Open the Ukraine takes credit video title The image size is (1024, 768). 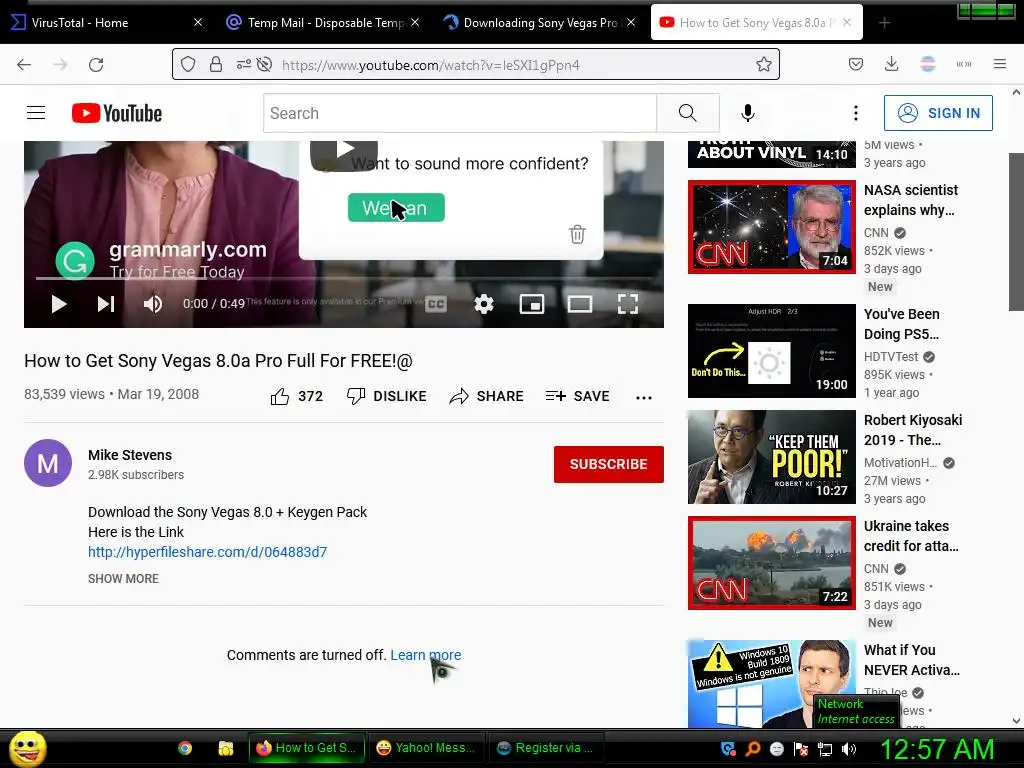click(911, 536)
